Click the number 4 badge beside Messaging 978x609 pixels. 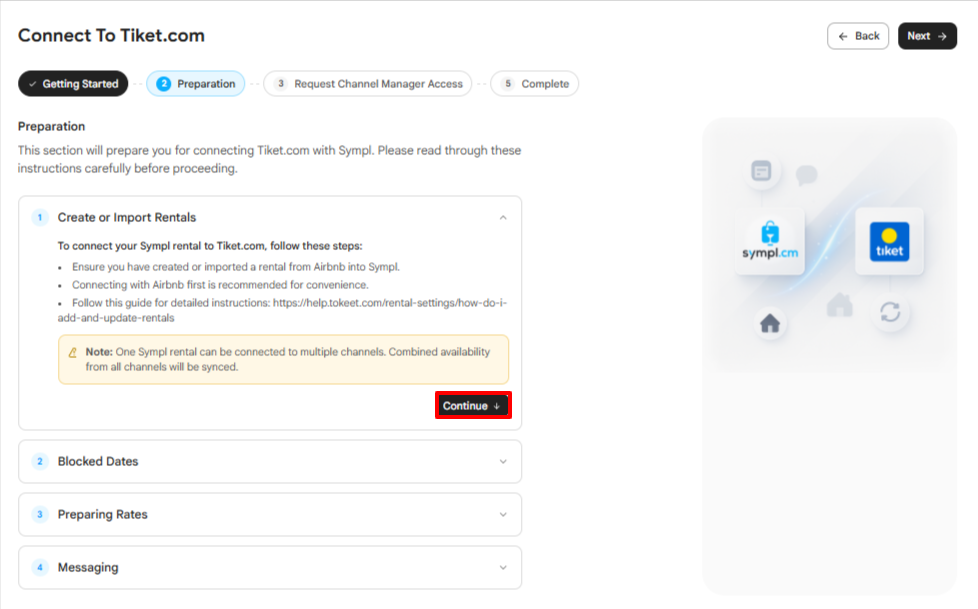coord(40,568)
